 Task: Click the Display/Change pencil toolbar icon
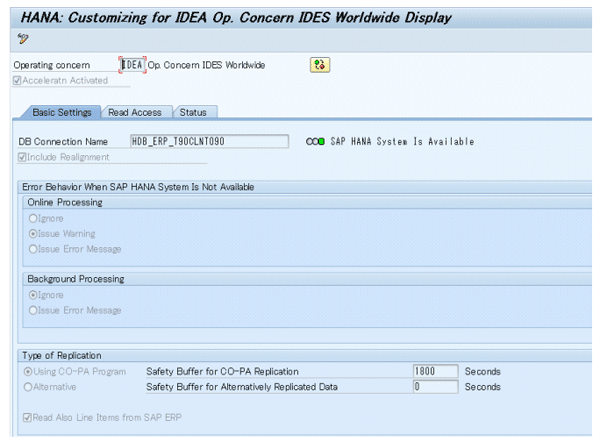(23, 39)
